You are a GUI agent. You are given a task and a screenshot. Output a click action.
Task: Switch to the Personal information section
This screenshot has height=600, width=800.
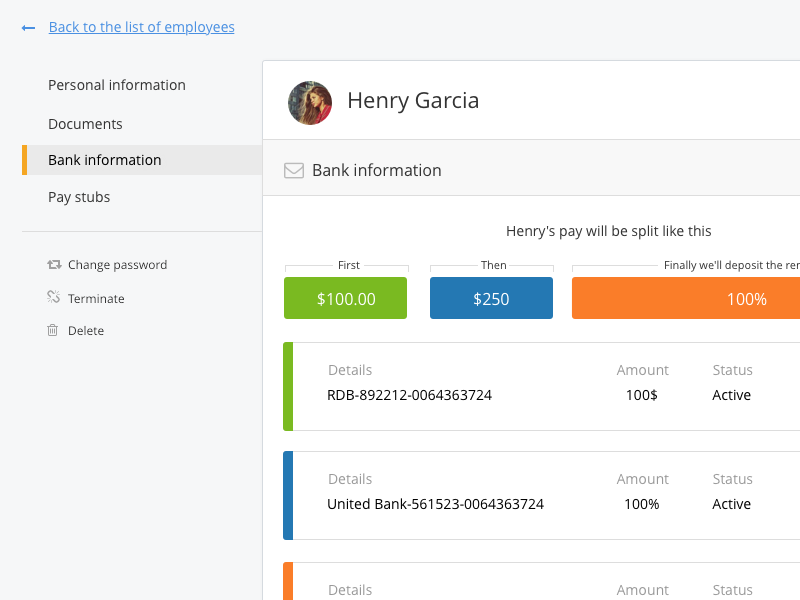116,85
